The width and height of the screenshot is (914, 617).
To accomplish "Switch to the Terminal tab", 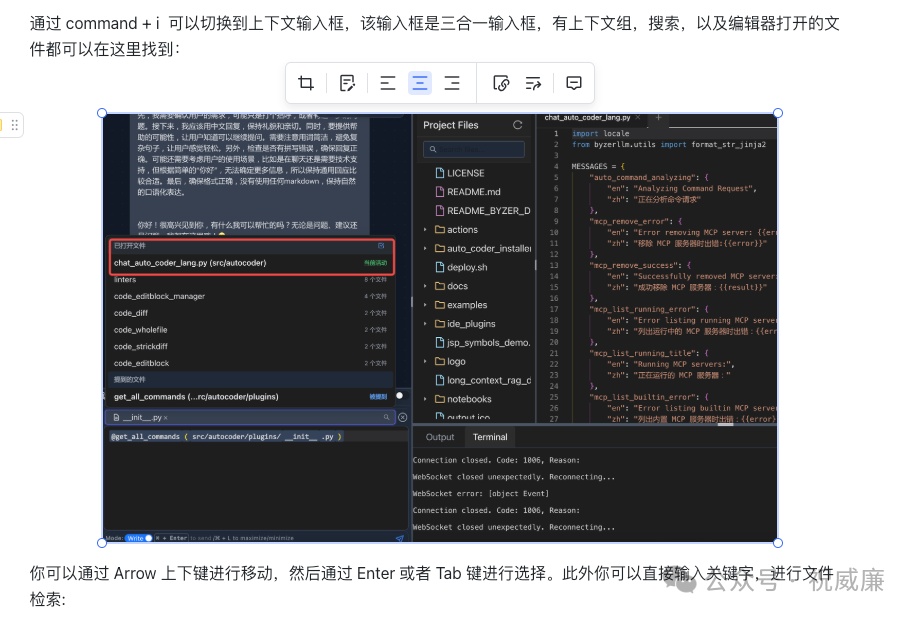I will tap(490, 437).
